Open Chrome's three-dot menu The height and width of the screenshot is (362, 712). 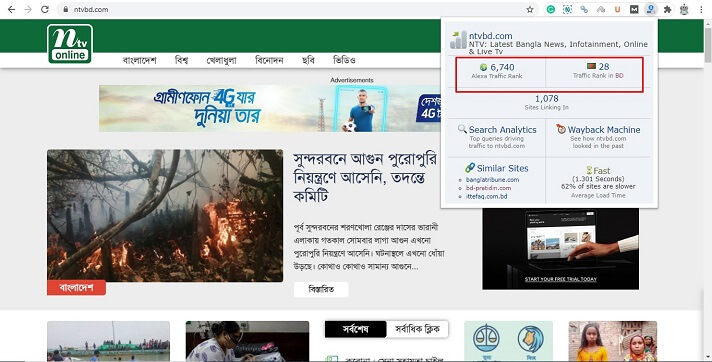pyautogui.click(x=701, y=9)
